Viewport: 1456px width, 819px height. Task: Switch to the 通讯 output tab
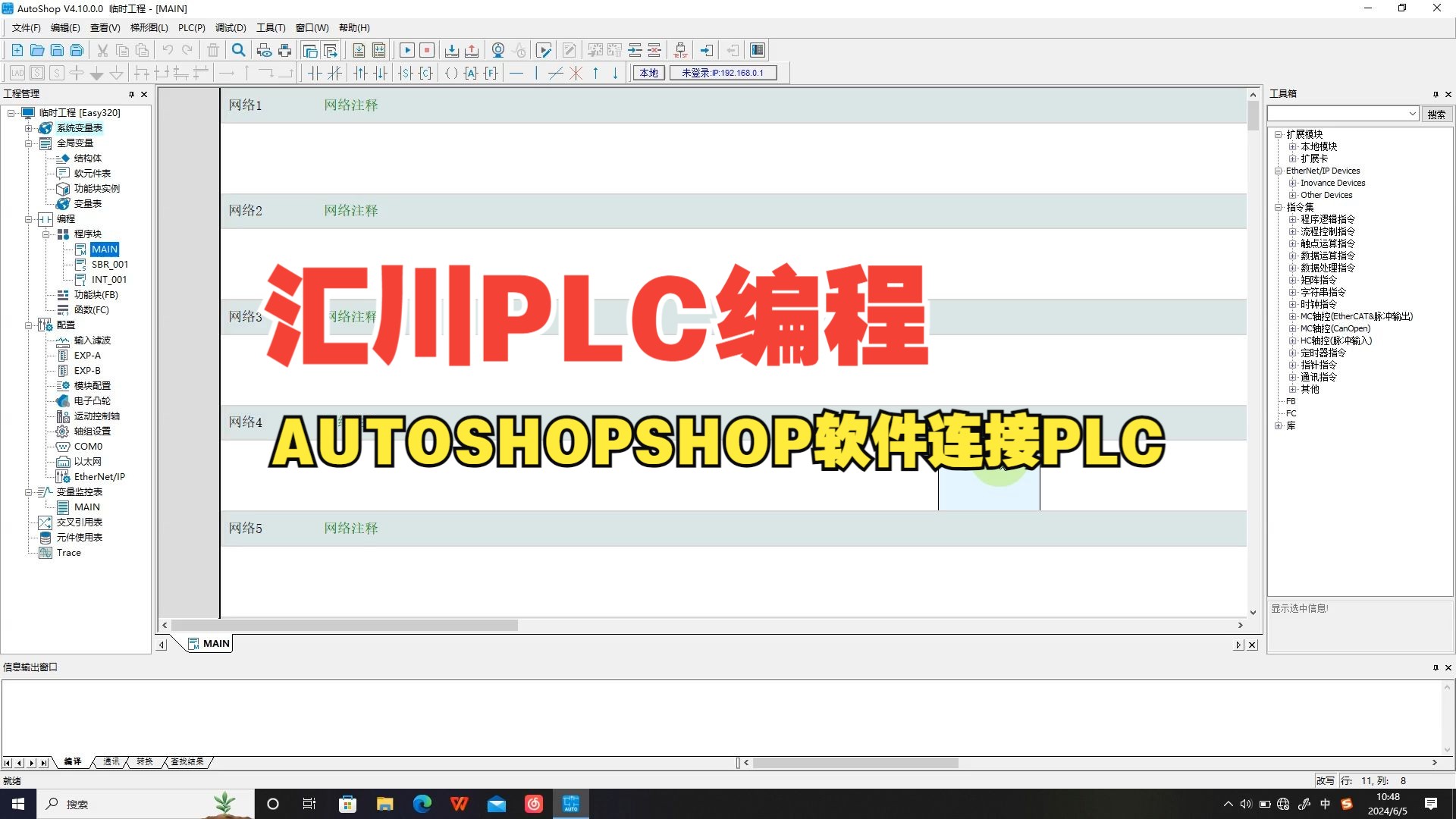[111, 761]
